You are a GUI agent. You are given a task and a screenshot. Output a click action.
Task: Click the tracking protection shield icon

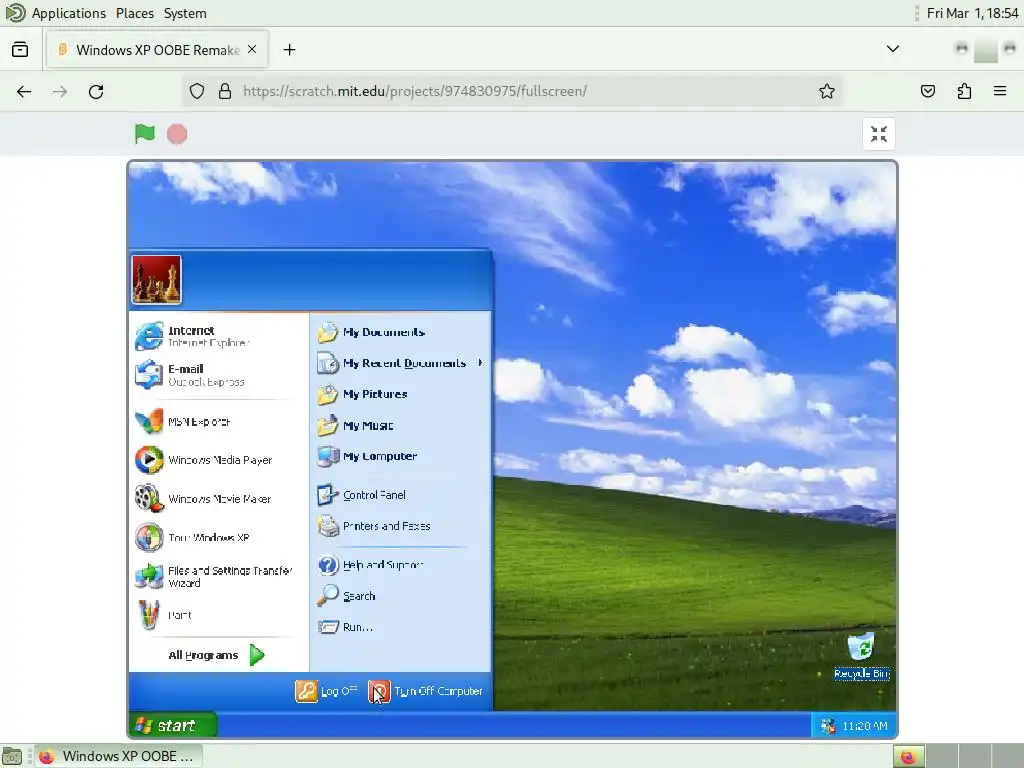(x=197, y=91)
